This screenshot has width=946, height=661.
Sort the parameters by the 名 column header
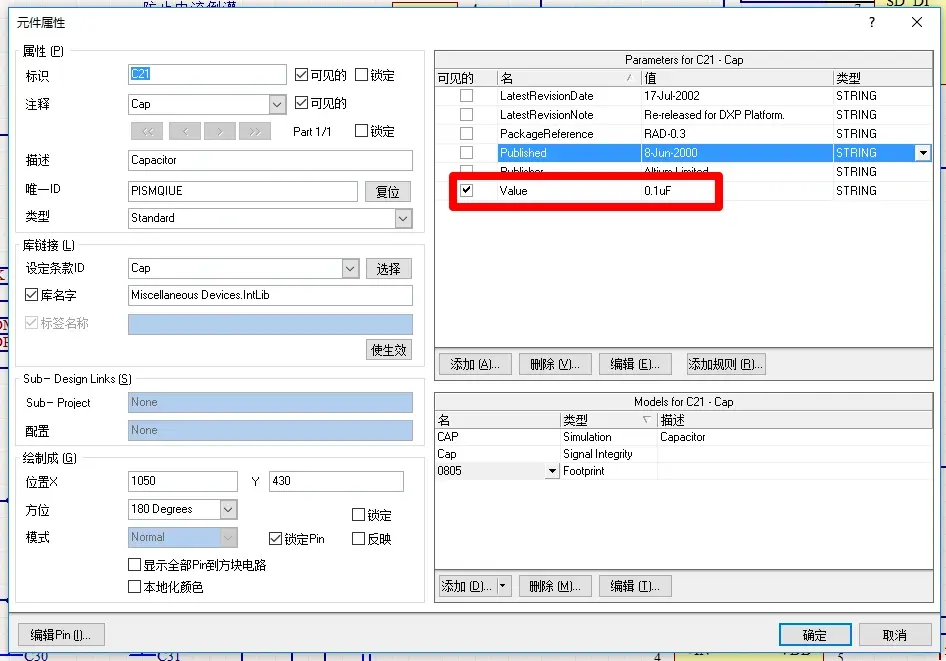pos(568,78)
